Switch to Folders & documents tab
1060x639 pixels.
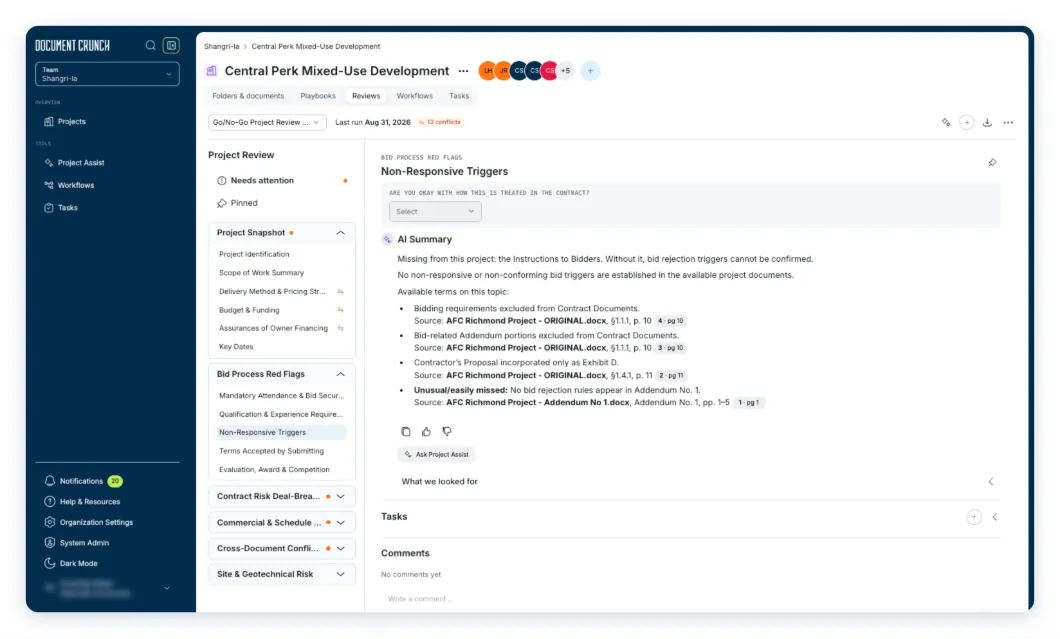[x=248, y=96]
